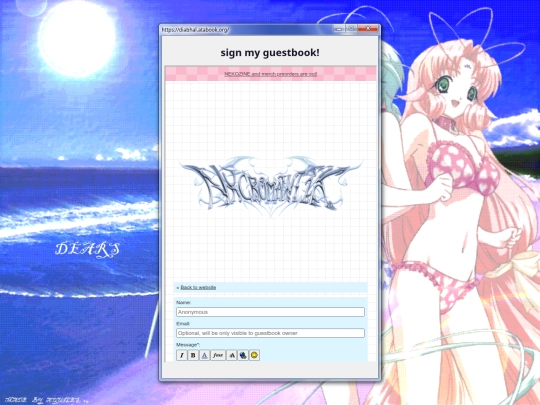Change text size with the A button
Image resolution: width=540 pixels, height=405 pixels.
231,355
